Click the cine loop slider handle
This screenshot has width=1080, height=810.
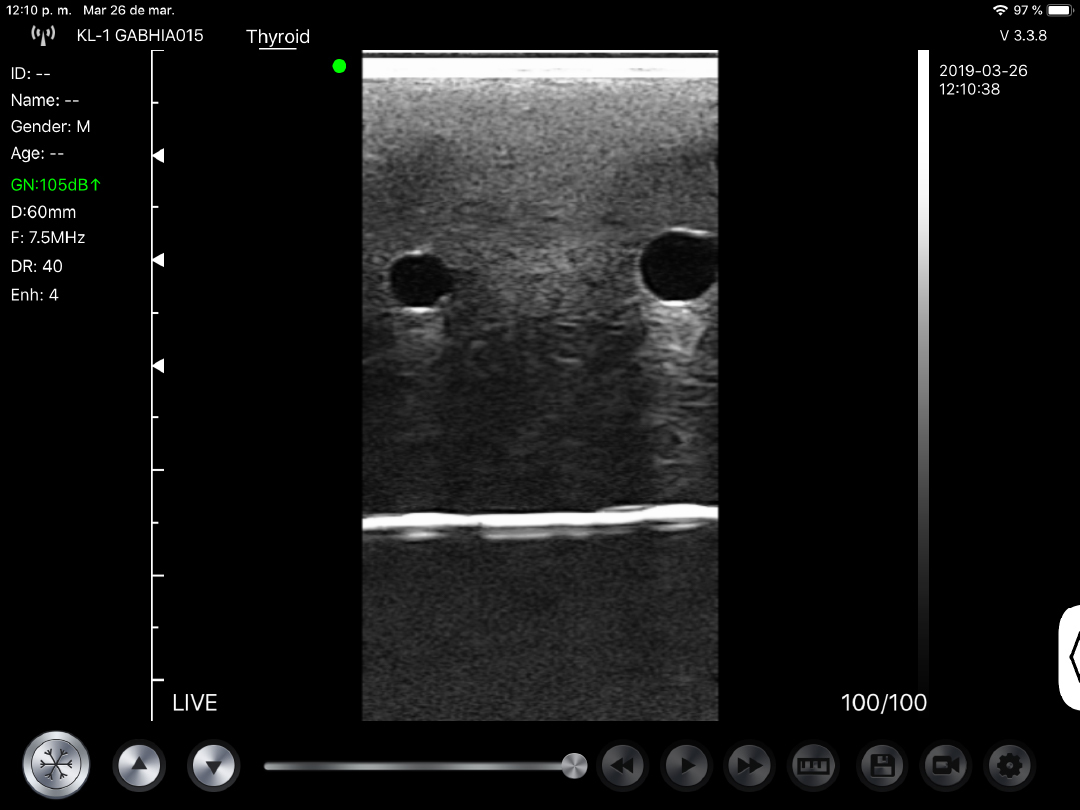point(574,766)
